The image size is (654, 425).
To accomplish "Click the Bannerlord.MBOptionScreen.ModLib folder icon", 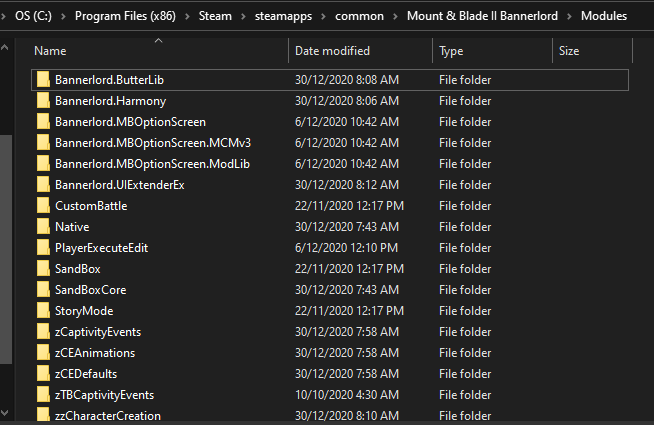I will click(x=43, y=163).
